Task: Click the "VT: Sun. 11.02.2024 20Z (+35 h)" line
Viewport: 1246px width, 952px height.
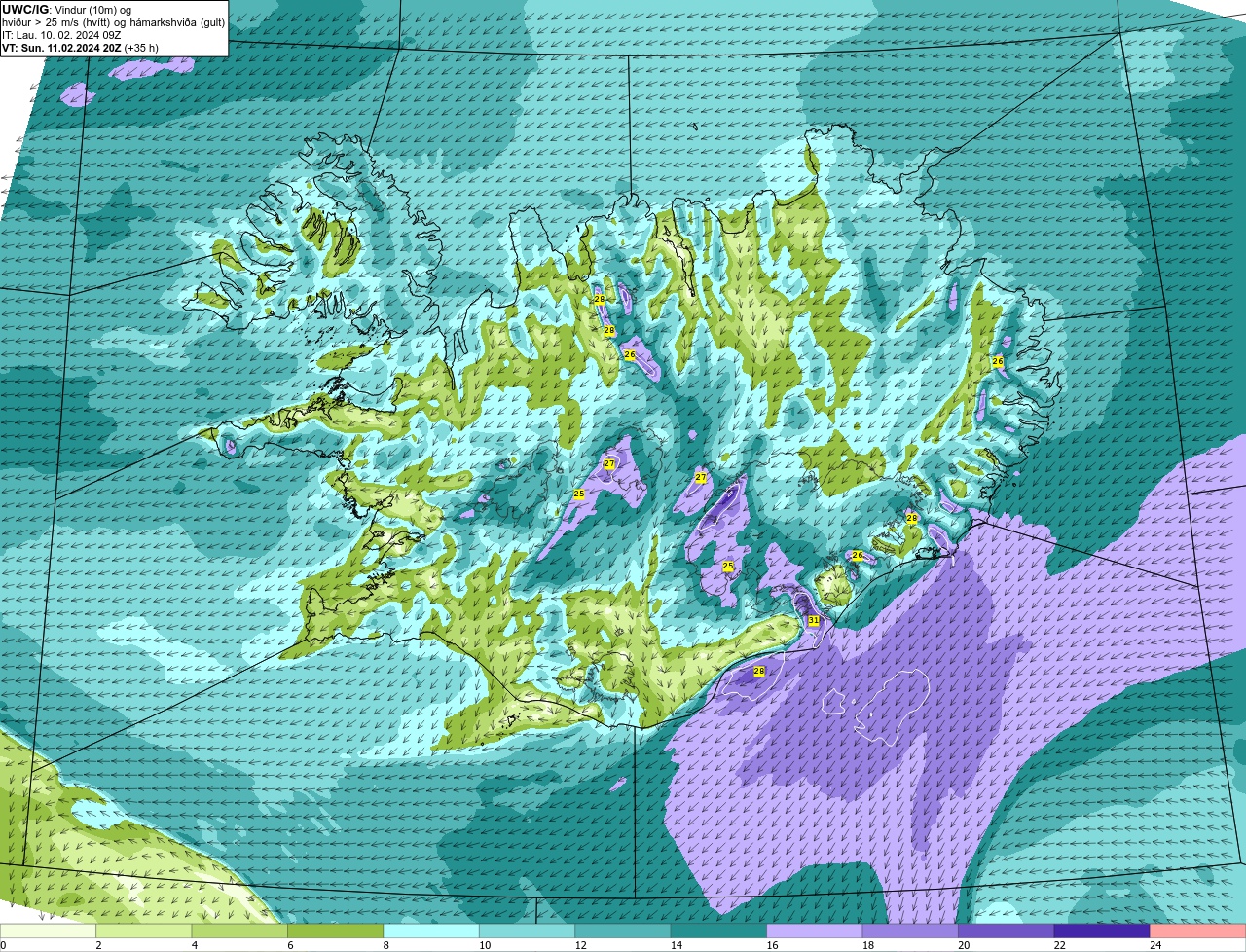Action: (80, 48)
